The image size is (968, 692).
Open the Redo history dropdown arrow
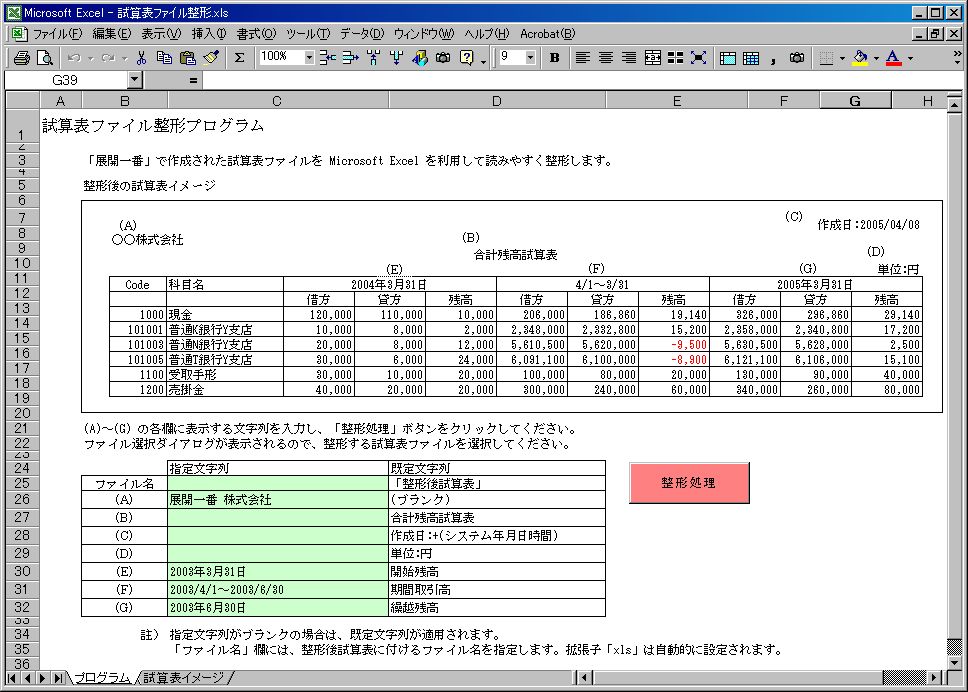[x=124, y=59]
